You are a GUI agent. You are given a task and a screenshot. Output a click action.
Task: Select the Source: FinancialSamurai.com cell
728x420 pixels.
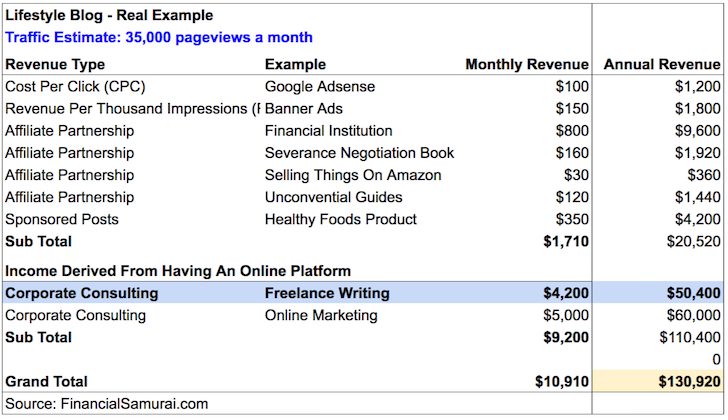click(x=107, y=403)
